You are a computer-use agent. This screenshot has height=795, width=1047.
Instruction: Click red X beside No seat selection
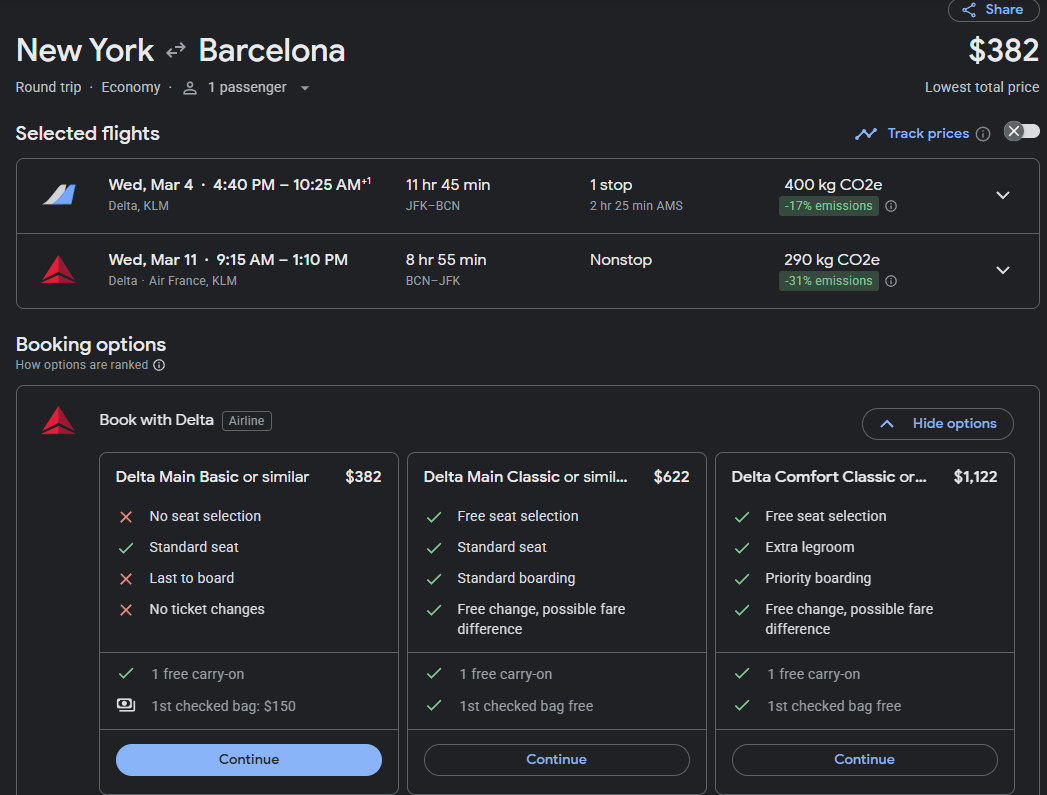(126, 517)
